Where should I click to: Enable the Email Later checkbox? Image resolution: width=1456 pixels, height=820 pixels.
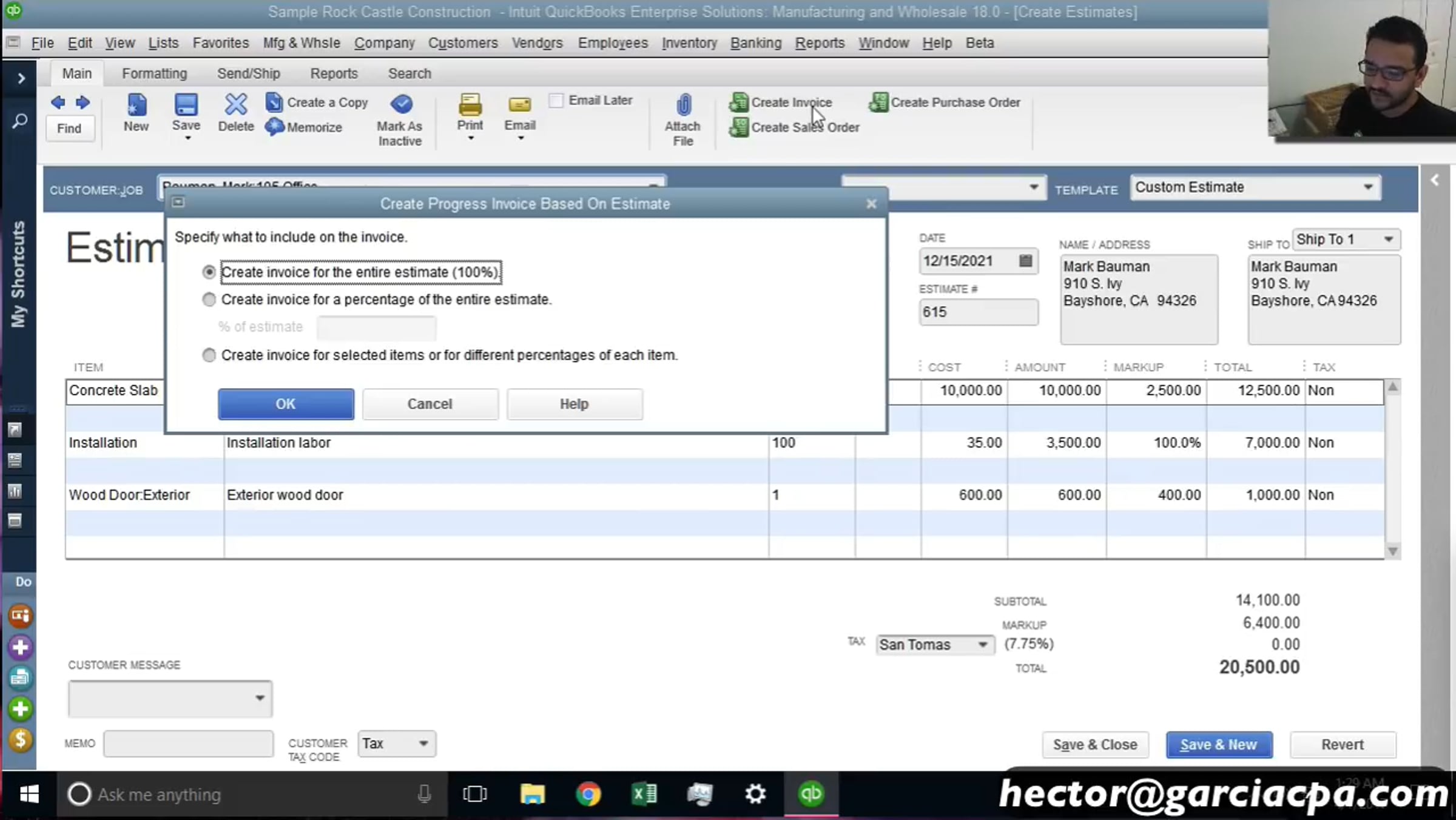[556, 101]
